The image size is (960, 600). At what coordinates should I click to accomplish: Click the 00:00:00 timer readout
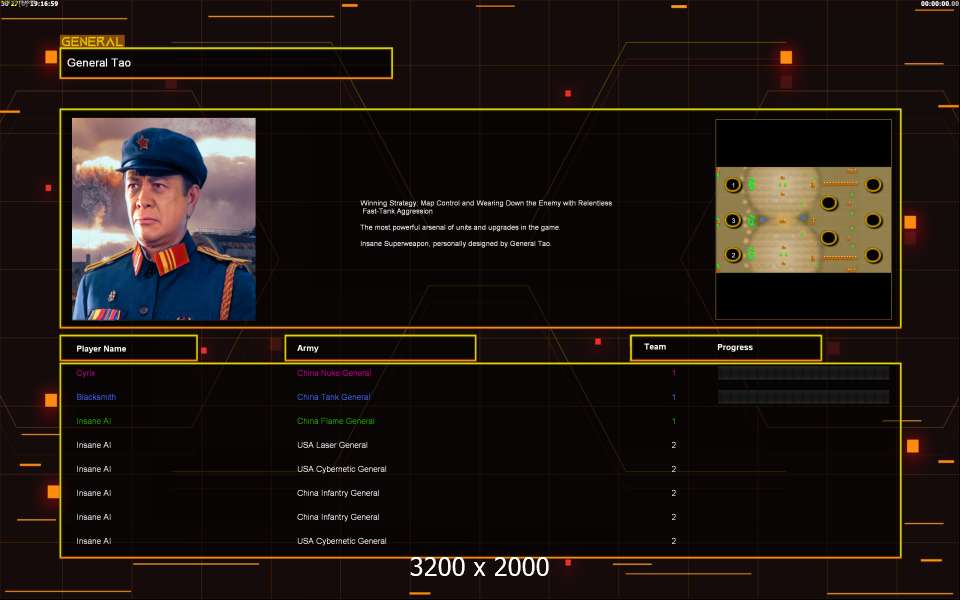click(x=939, y=4)
